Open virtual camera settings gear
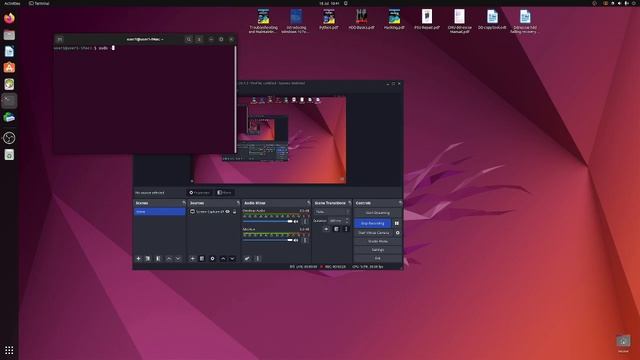Image resolution: width=640 pixels, height=360 pixels. (x=398, y=233)
